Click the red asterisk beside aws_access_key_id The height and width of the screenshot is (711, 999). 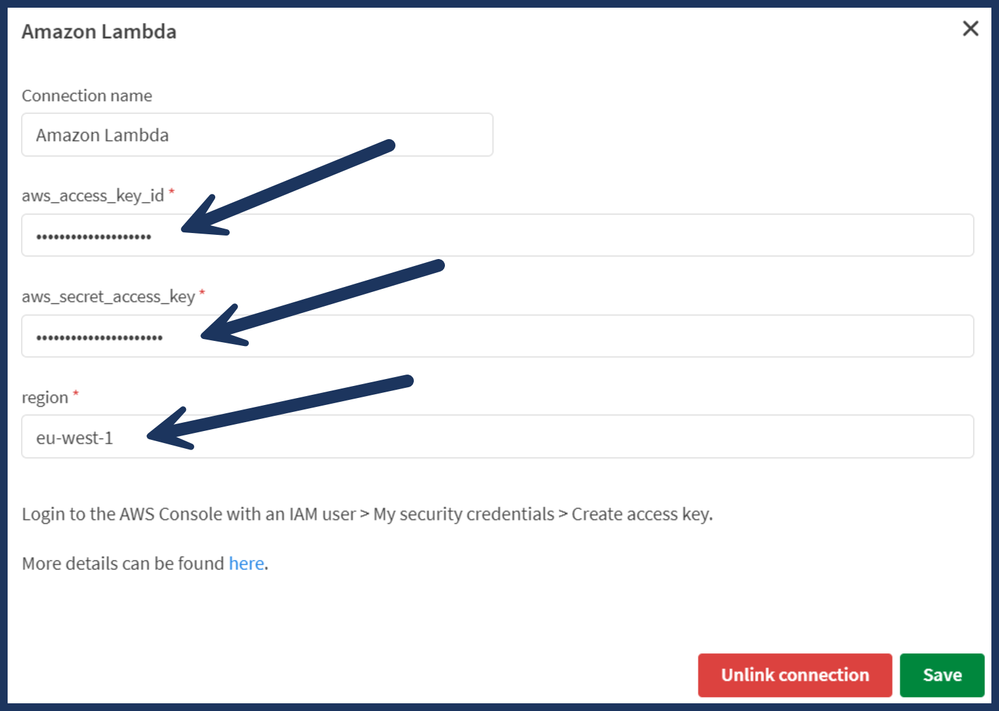tap(170, 191)
